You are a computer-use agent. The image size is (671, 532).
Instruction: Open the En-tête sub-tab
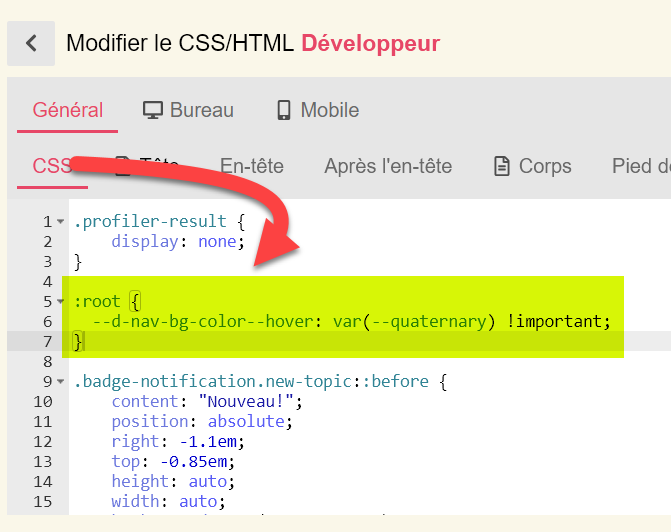[252, 166]
